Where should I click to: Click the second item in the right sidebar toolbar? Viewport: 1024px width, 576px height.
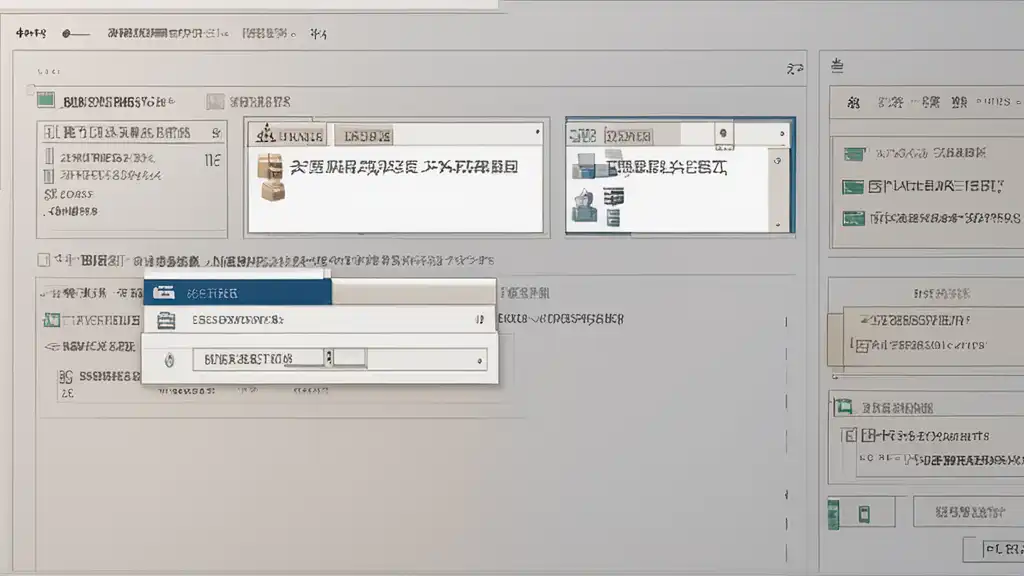coord(890,103)
